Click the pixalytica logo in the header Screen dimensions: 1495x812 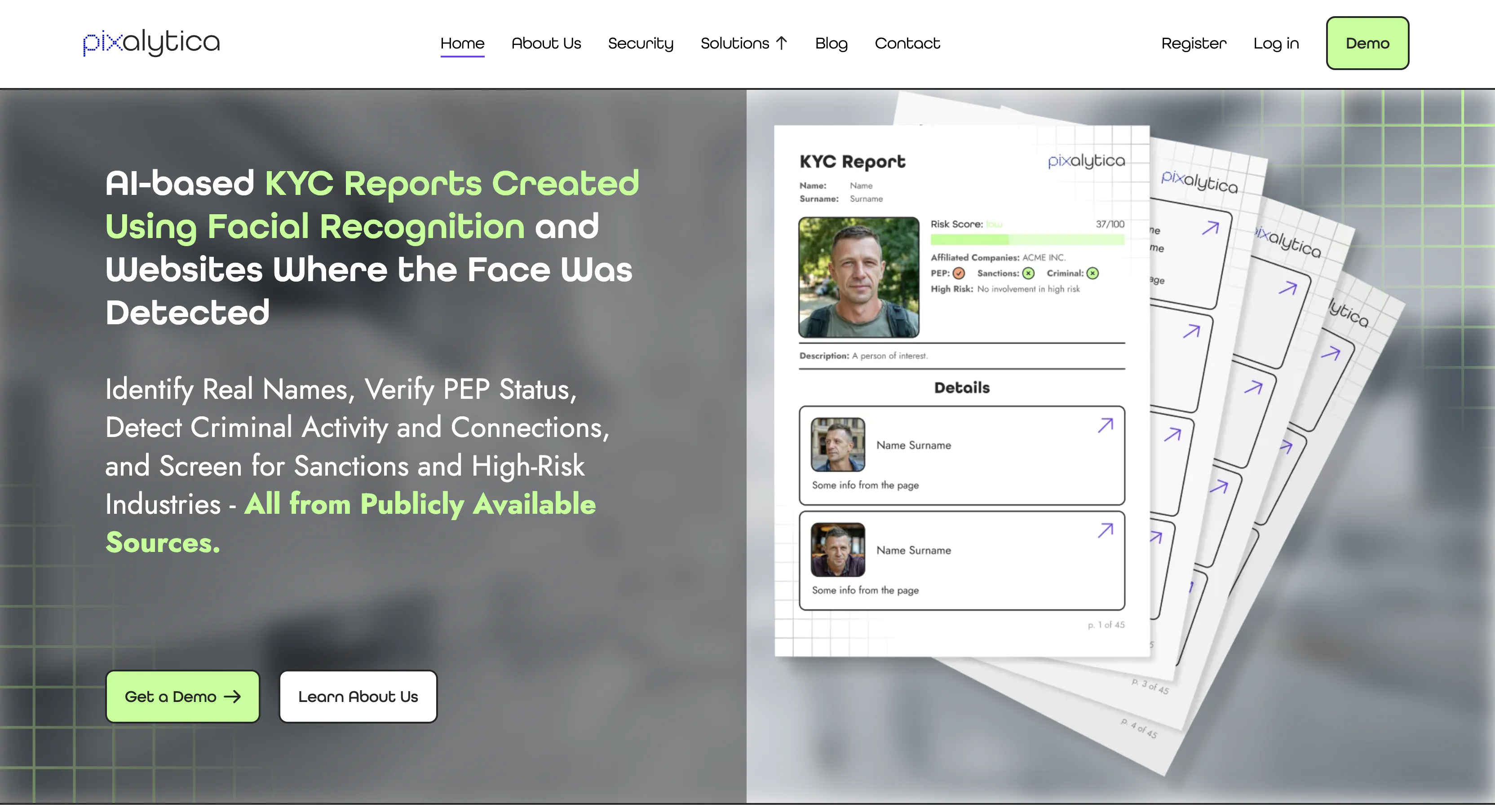coord(151,42)
